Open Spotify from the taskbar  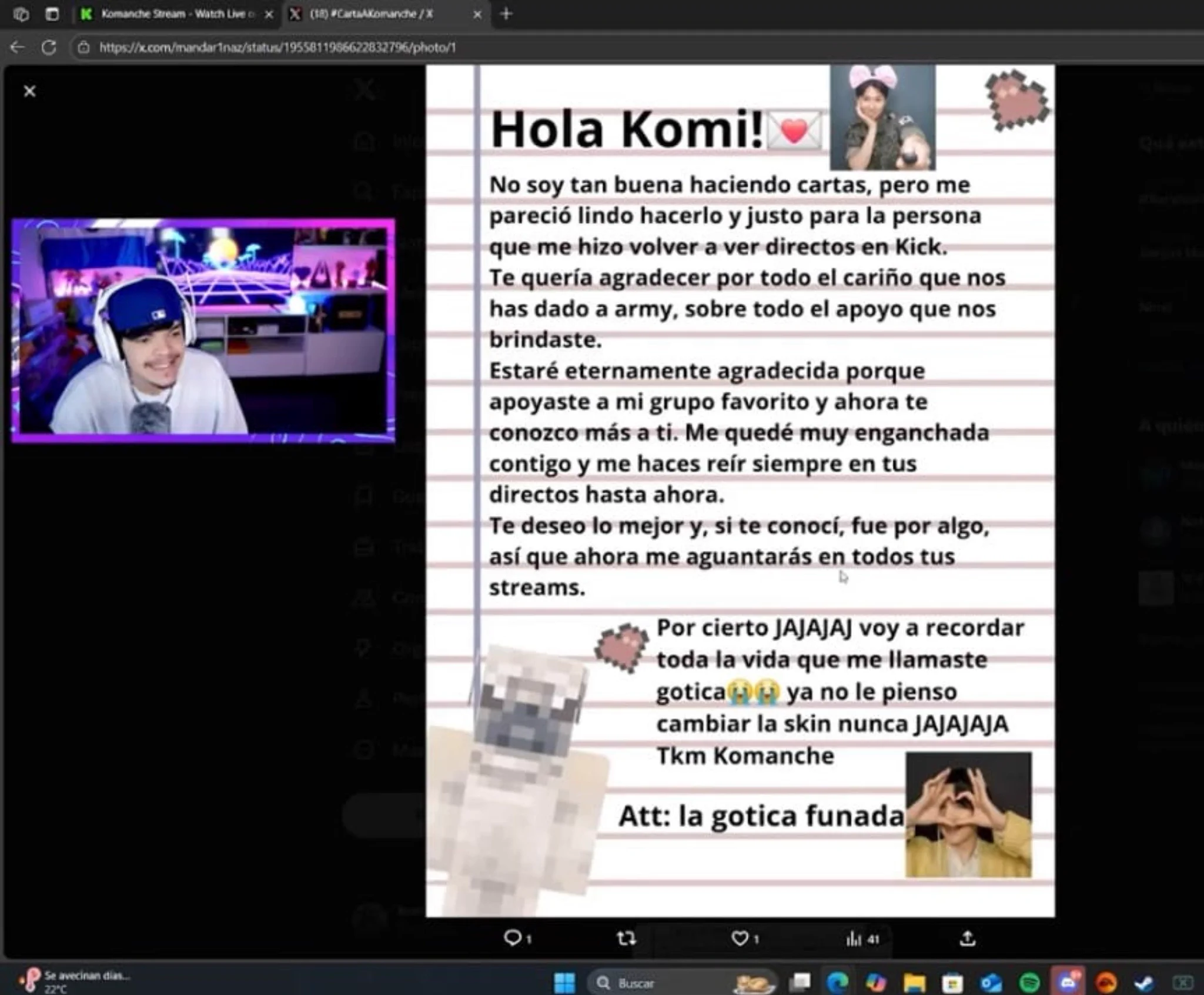[1029, 982]
